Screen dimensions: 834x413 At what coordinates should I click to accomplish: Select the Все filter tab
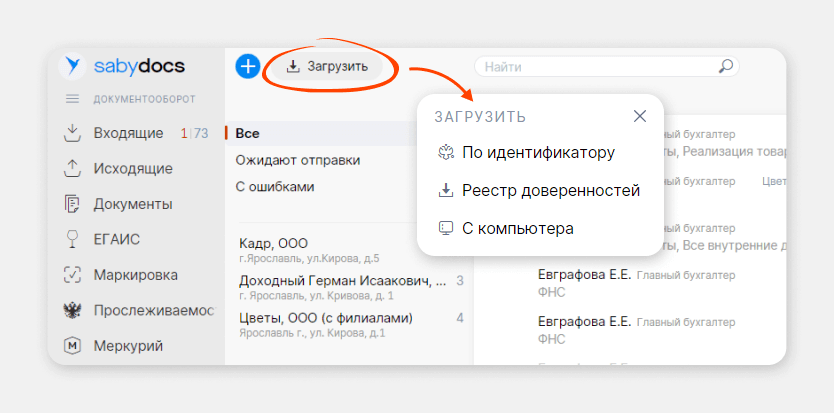pyautogui.click(x=247, y=133)
